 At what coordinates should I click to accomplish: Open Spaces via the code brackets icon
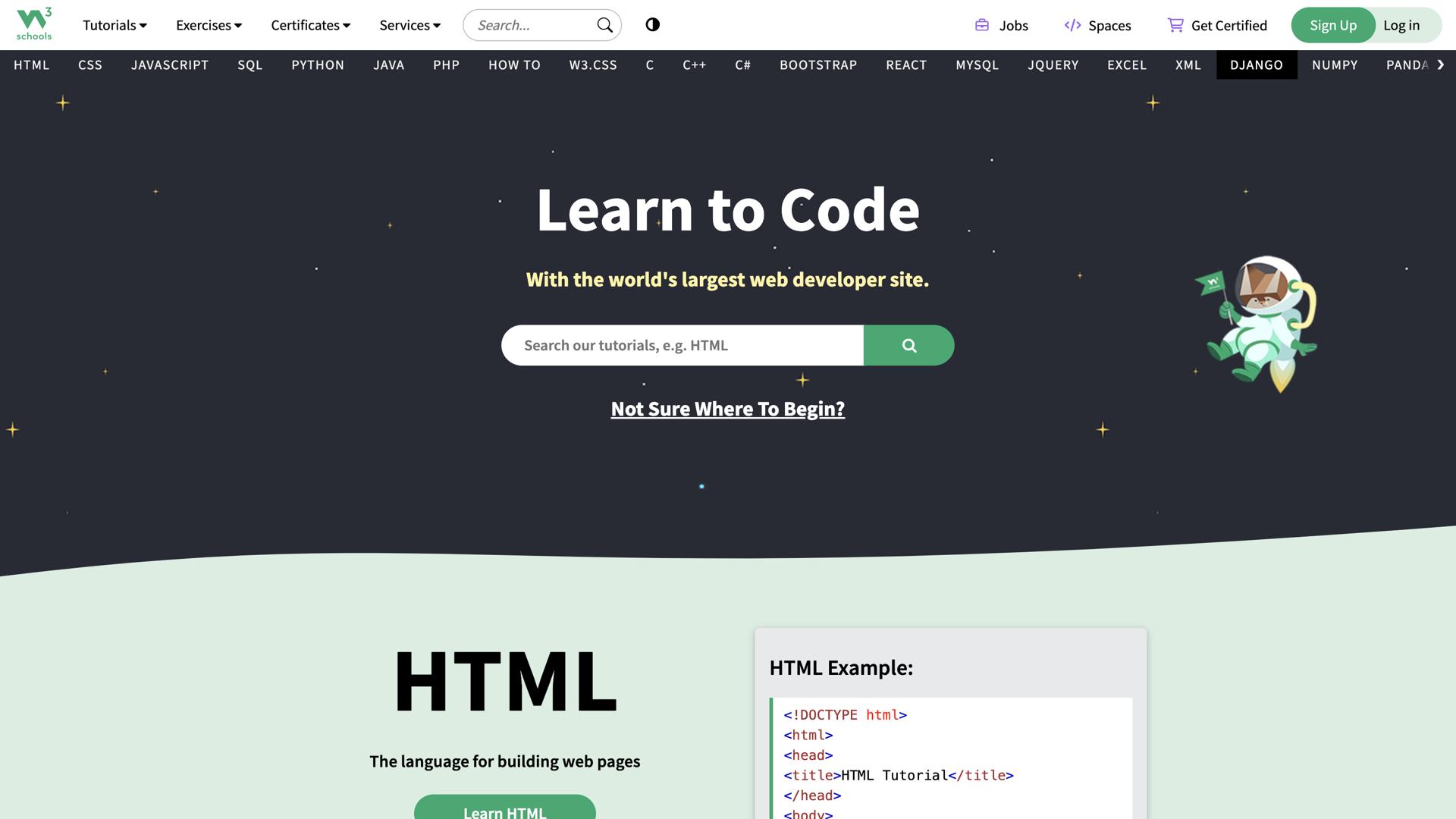coord(1072,24)
